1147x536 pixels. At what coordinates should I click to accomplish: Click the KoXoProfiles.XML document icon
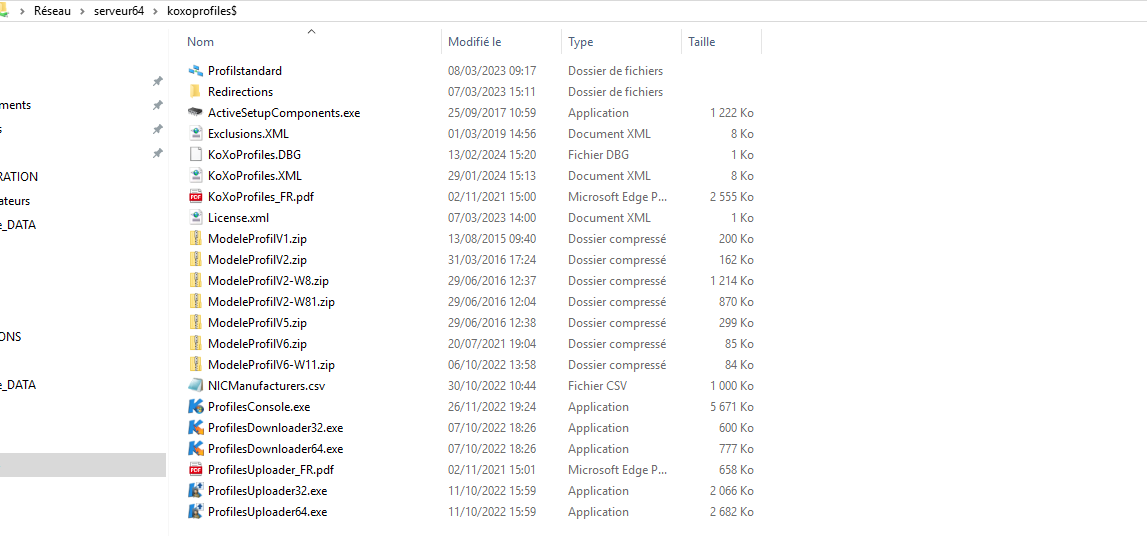(x=195, y=175)
